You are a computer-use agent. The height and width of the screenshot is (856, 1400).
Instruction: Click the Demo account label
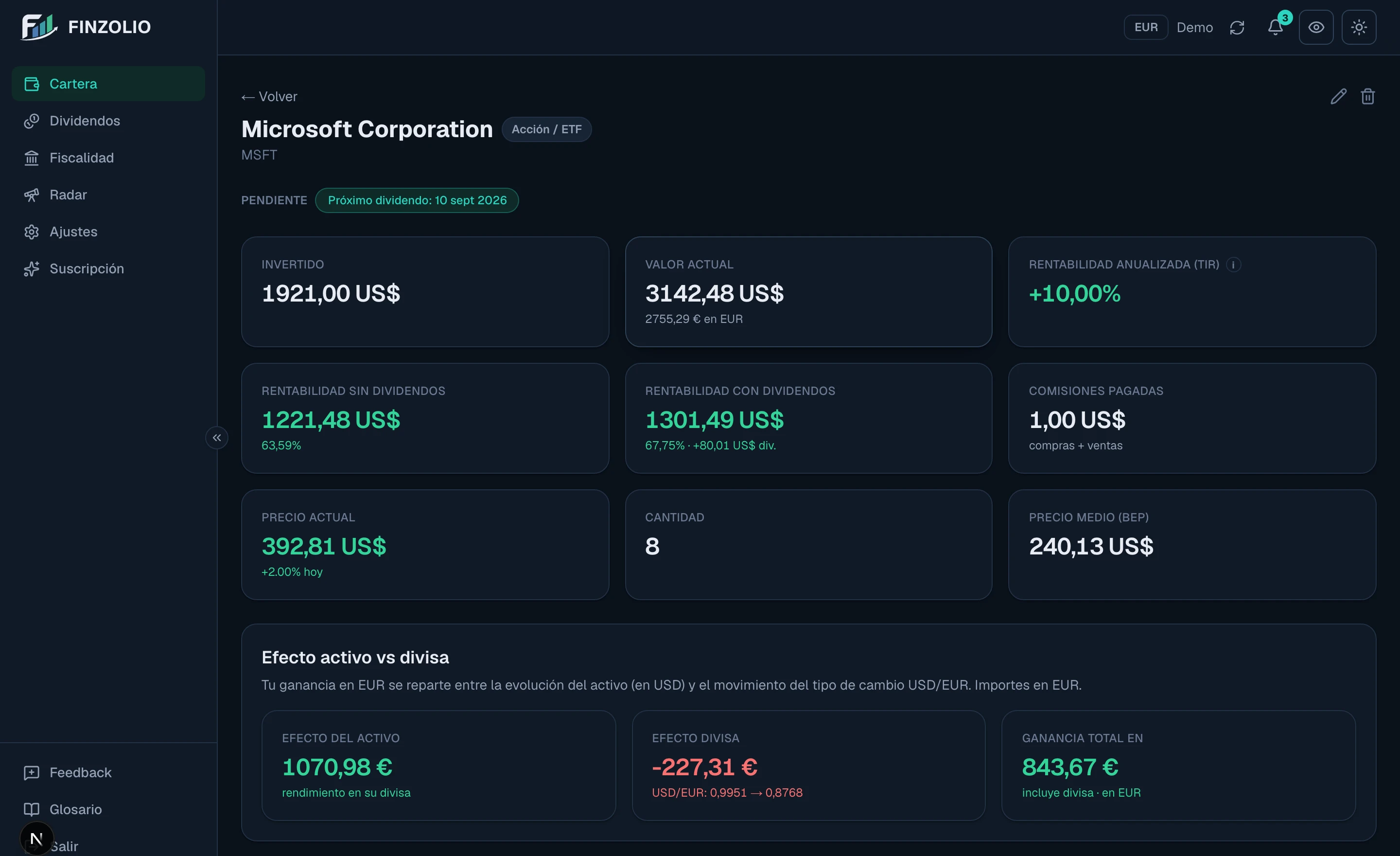[1194, 27]
